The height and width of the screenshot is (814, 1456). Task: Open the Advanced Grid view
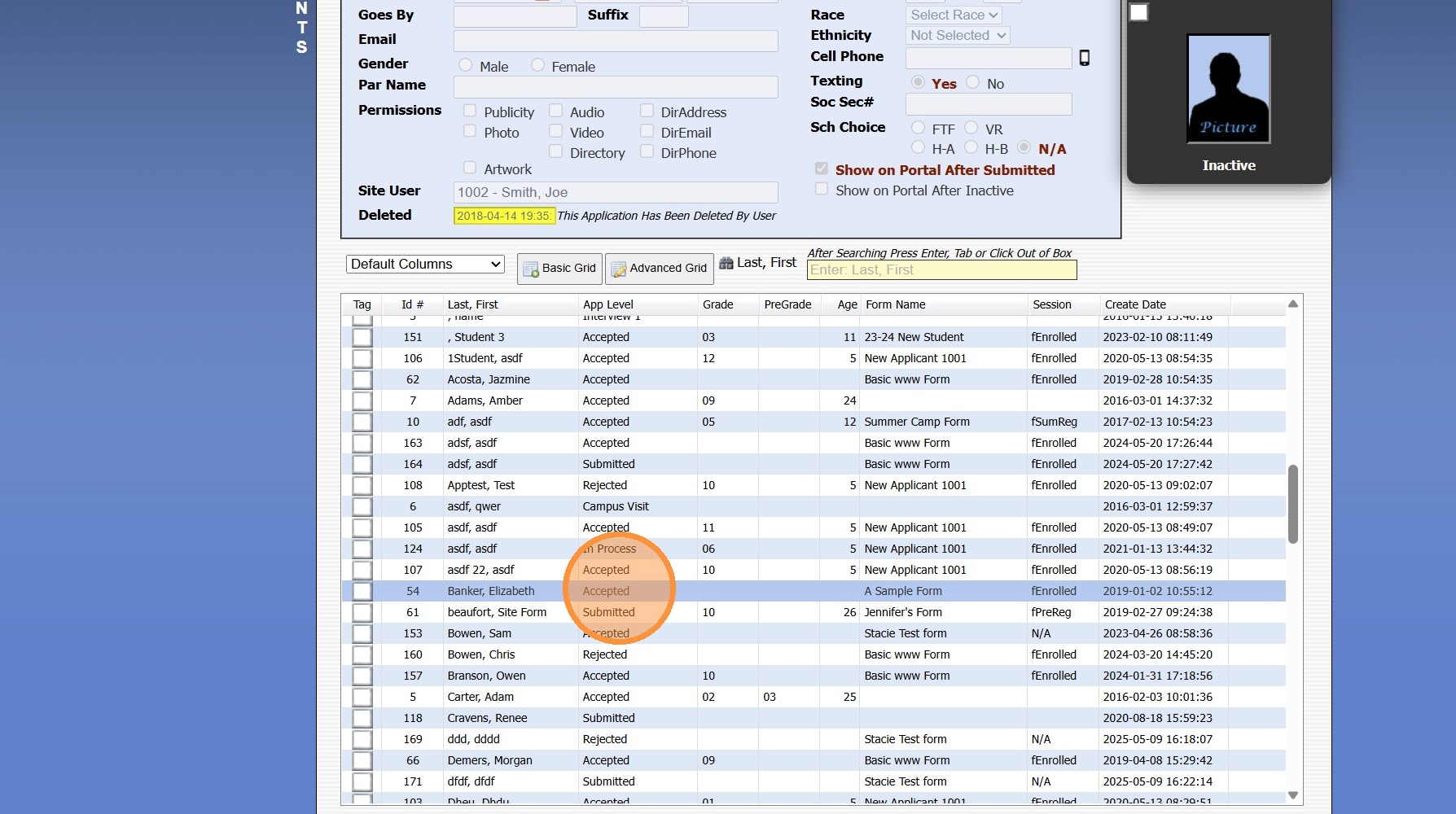coord(659,269)
